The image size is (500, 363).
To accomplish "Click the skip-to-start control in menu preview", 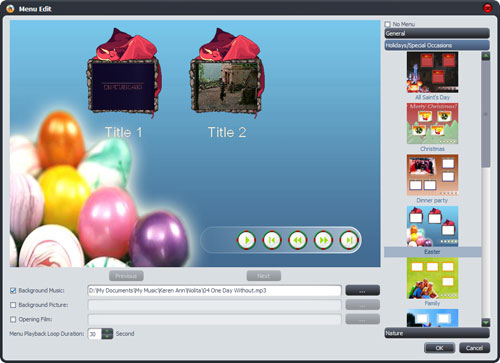I will click(x=272, y=240).
